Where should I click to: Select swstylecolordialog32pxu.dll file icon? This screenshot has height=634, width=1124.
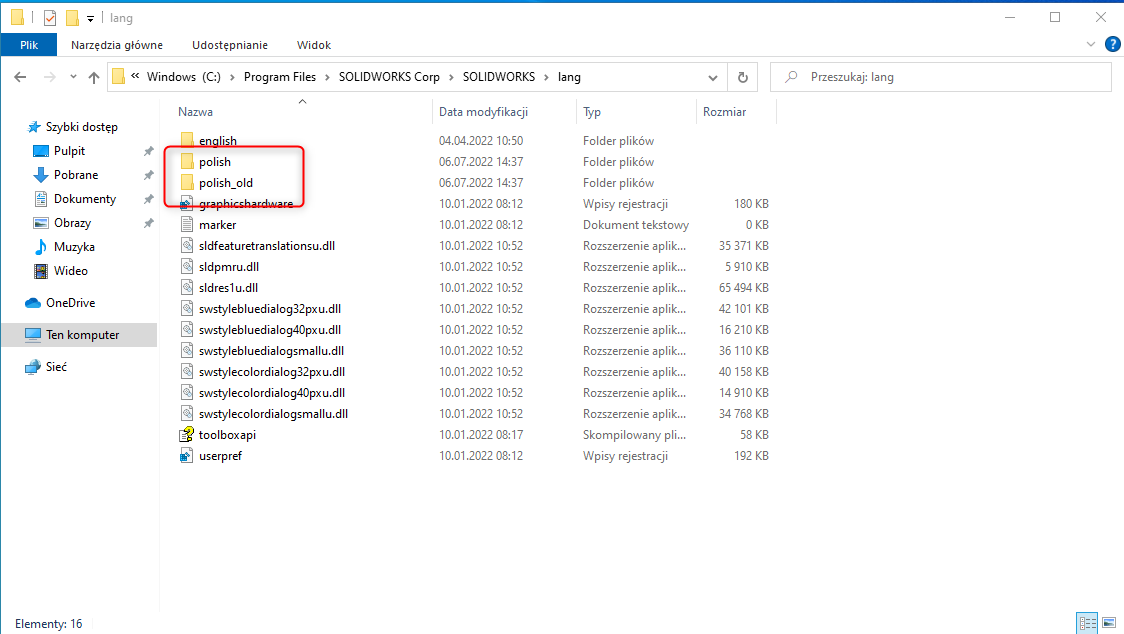[186, 372]
